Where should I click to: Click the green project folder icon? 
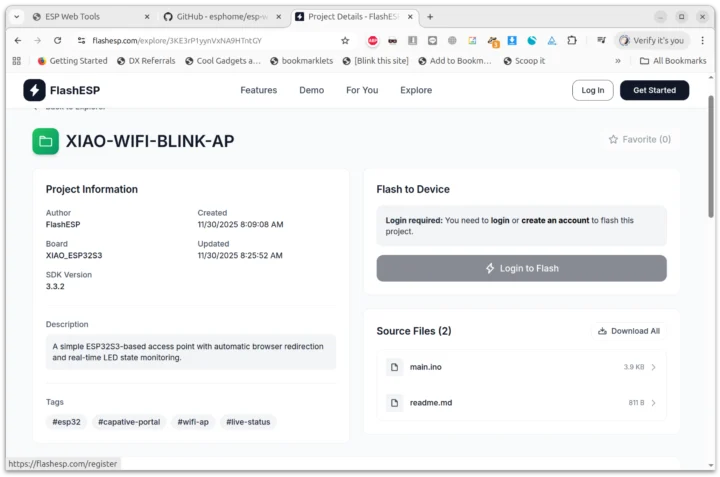(x=45, y=141)
